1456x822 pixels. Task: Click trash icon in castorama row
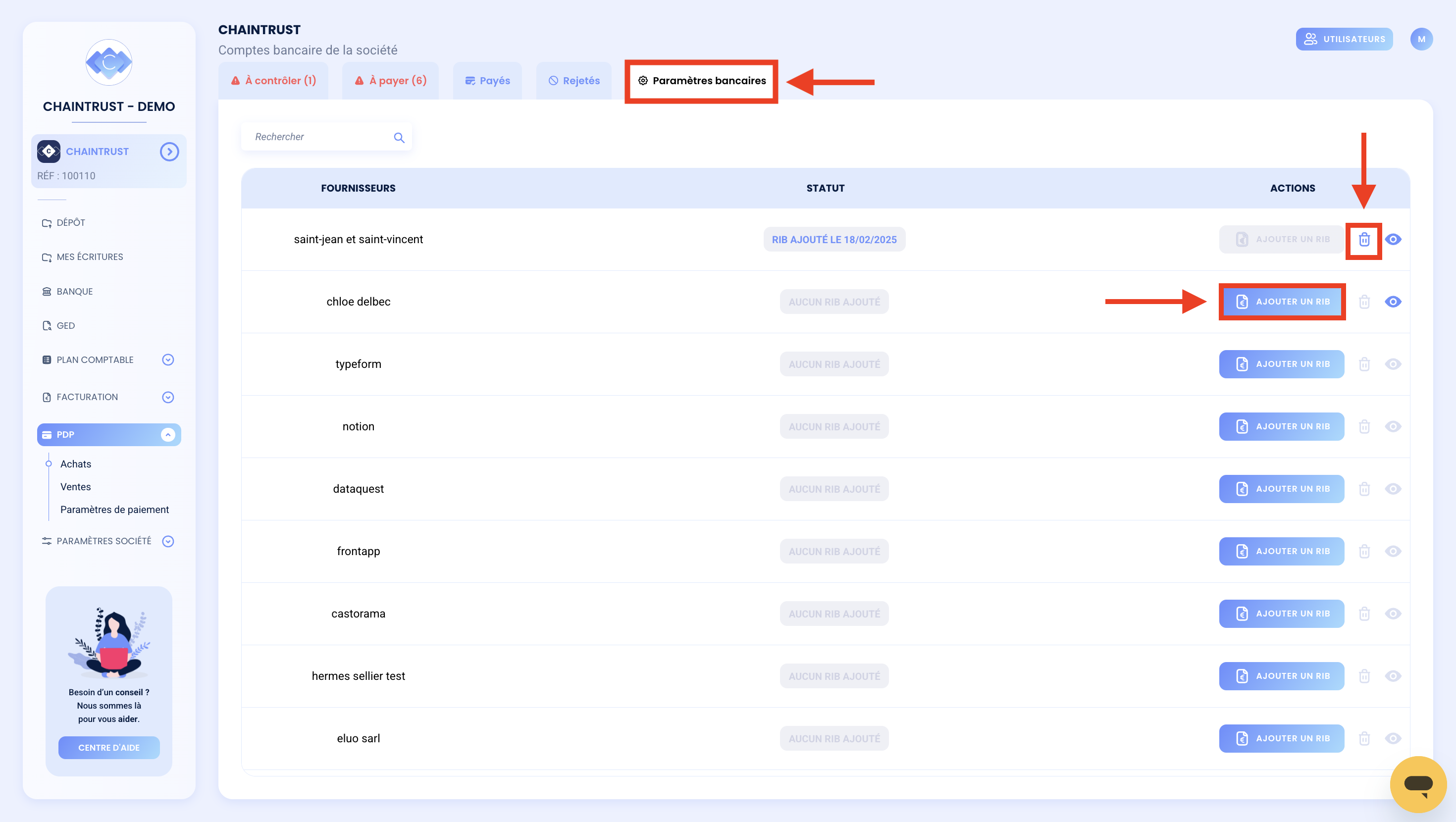[1364, 614]
